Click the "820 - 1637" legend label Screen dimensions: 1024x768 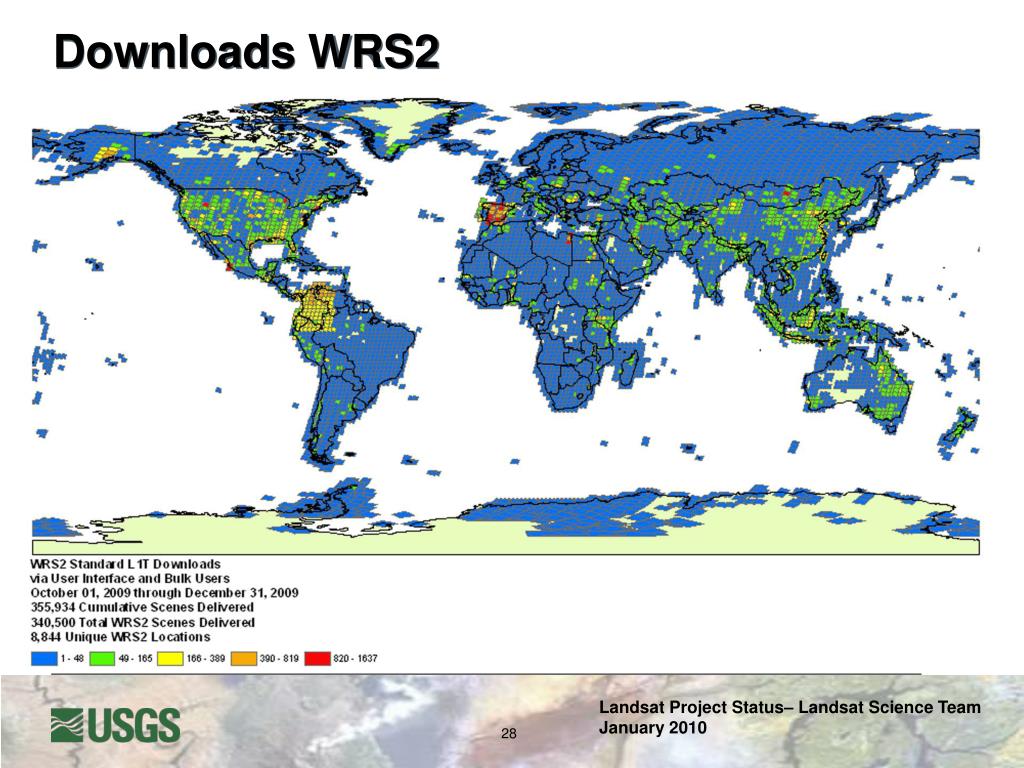(x=355, y=658)
